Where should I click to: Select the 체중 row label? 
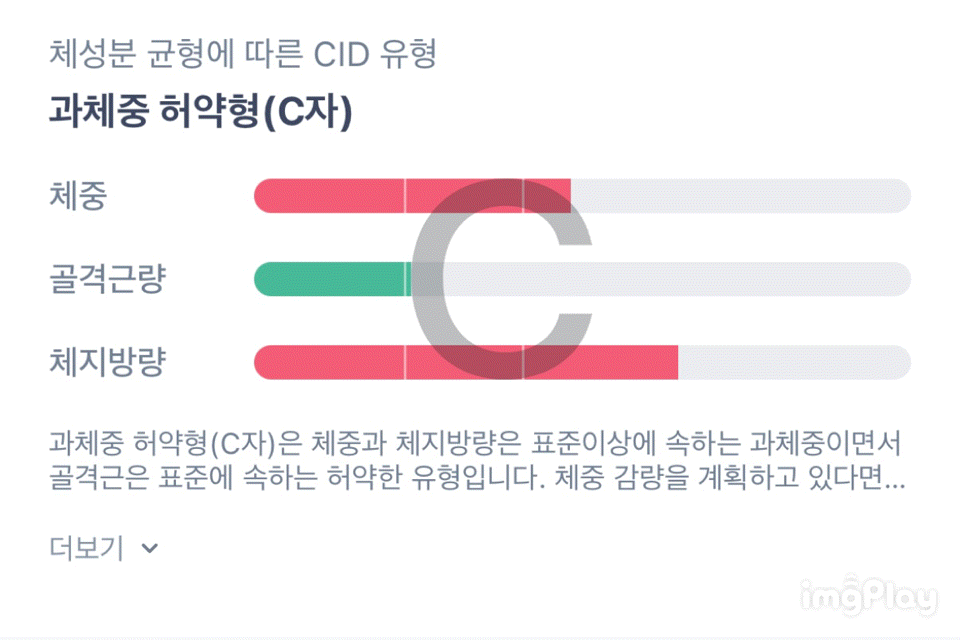click(x=78, y=196)
